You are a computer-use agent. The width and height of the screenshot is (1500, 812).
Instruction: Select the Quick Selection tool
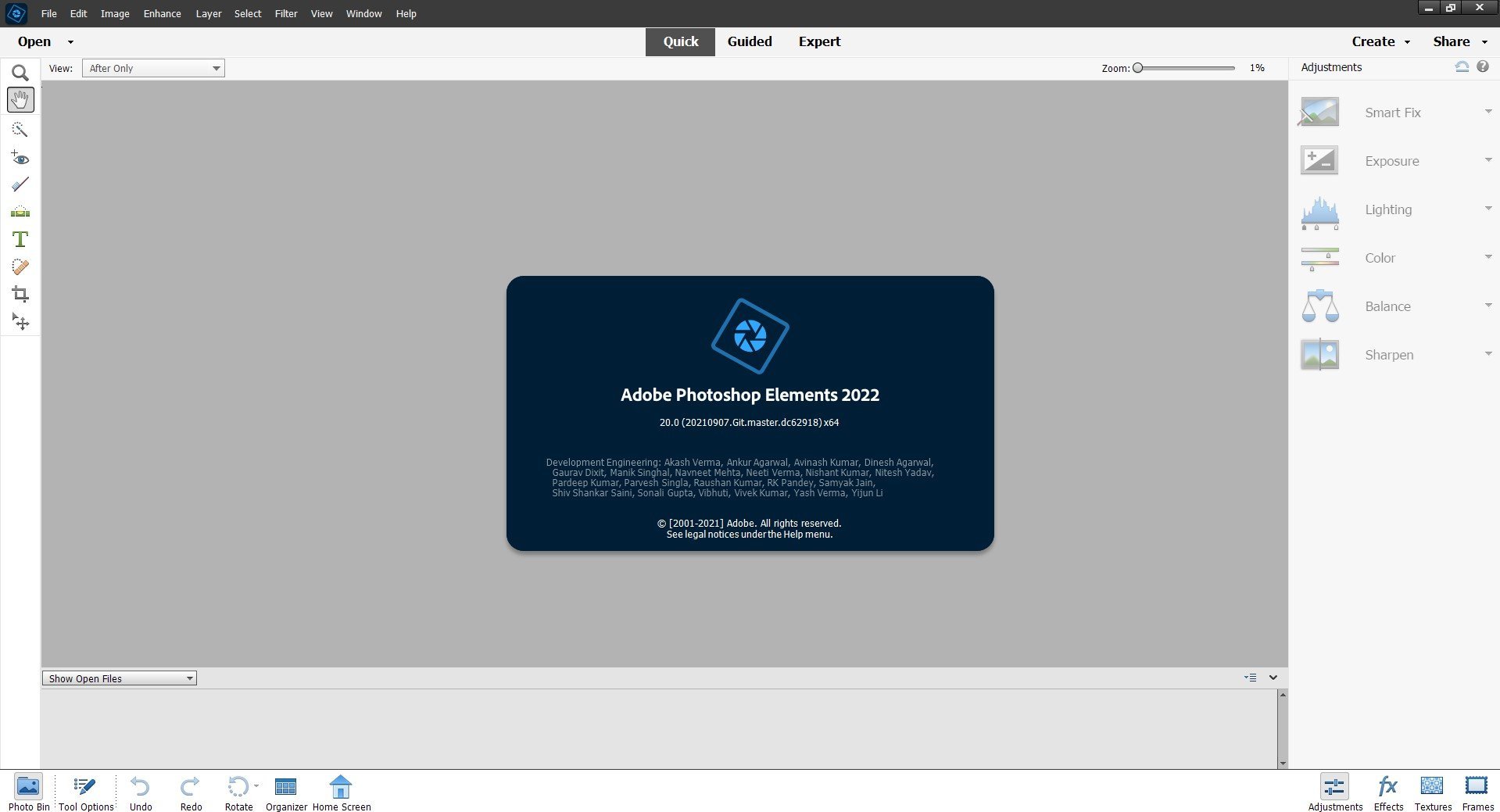[x=20, y=129]
